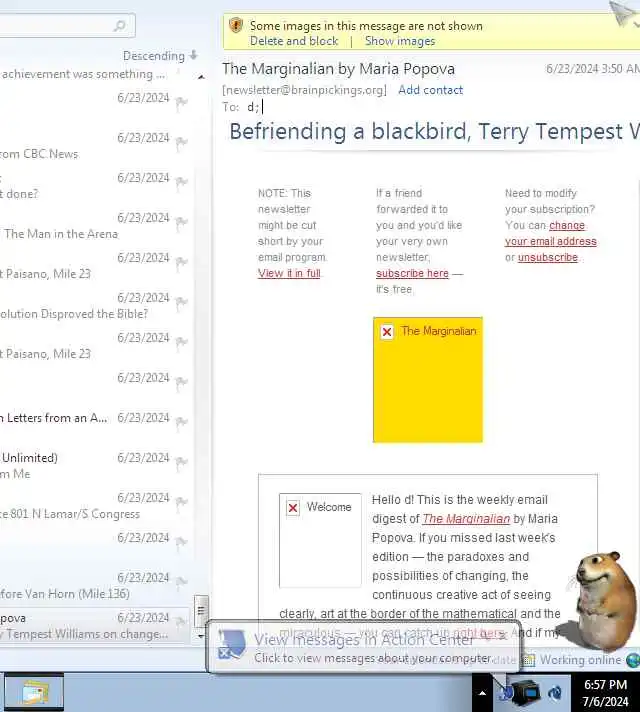
Task: Click message list scrollbar up arrow
Action: click(201, 77)
